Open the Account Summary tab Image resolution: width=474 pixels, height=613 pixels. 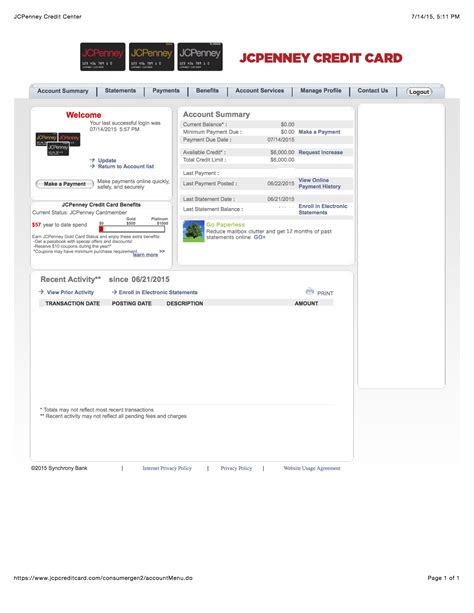[63, 91]
